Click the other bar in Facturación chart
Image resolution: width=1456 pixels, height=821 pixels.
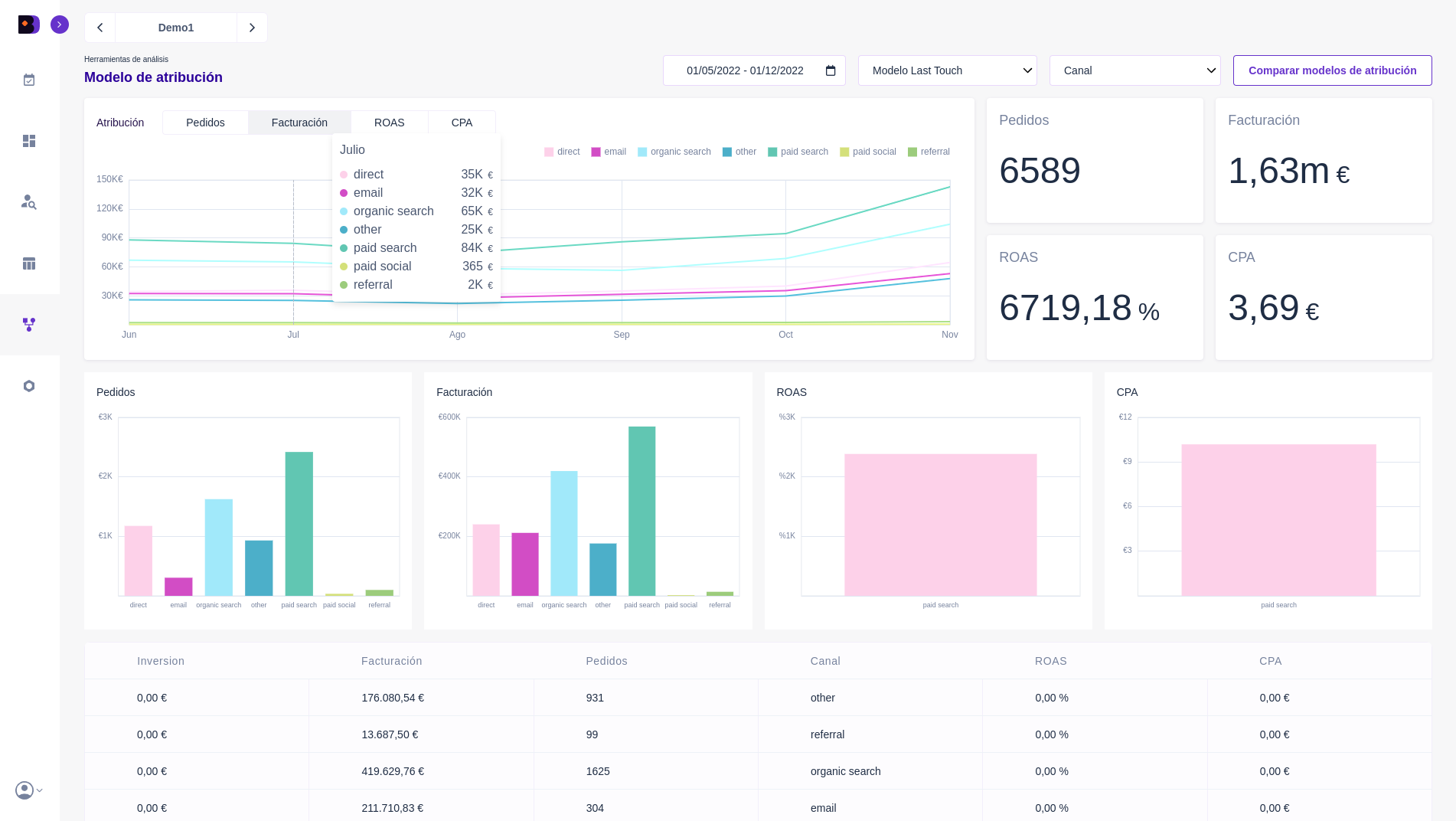pyautogui.click(x=603, y=570)
